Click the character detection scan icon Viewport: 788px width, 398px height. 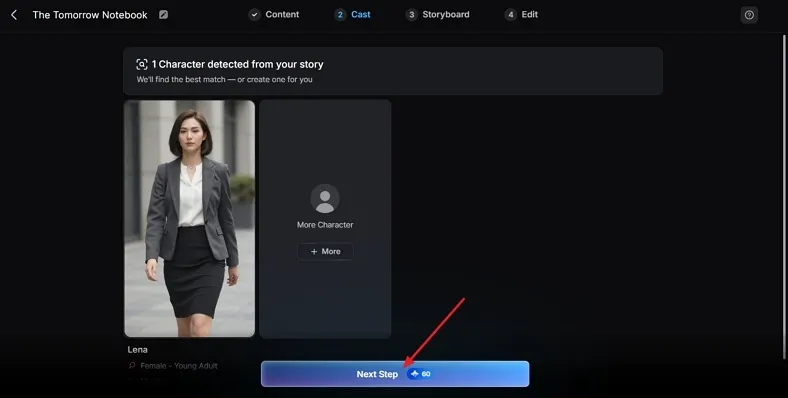pyautogui.click(x=142, y=64)
